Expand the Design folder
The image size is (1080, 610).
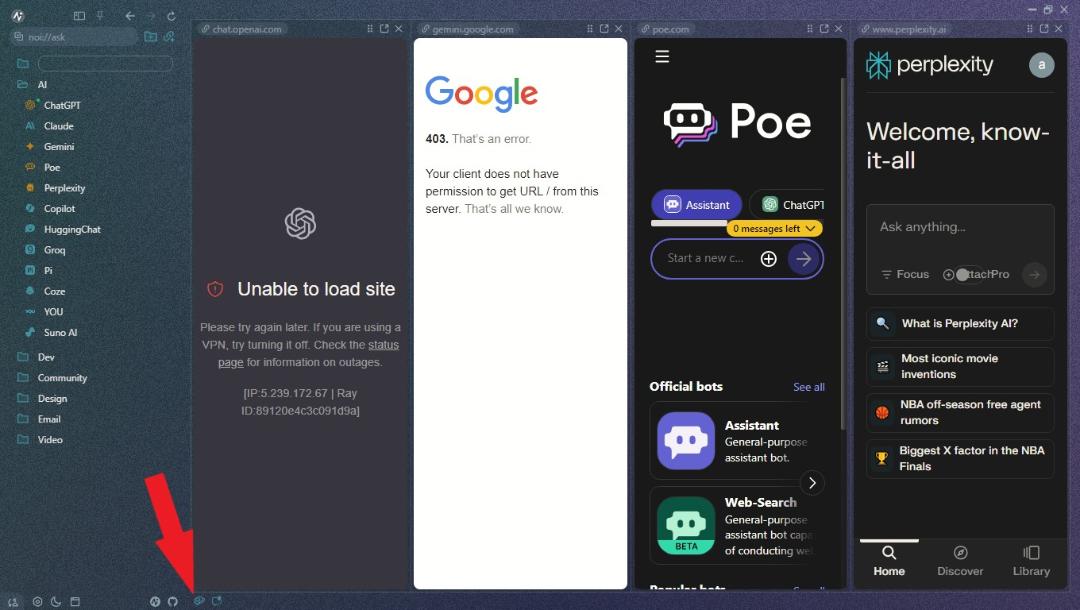pyautogui.click(x=42, y=398)
